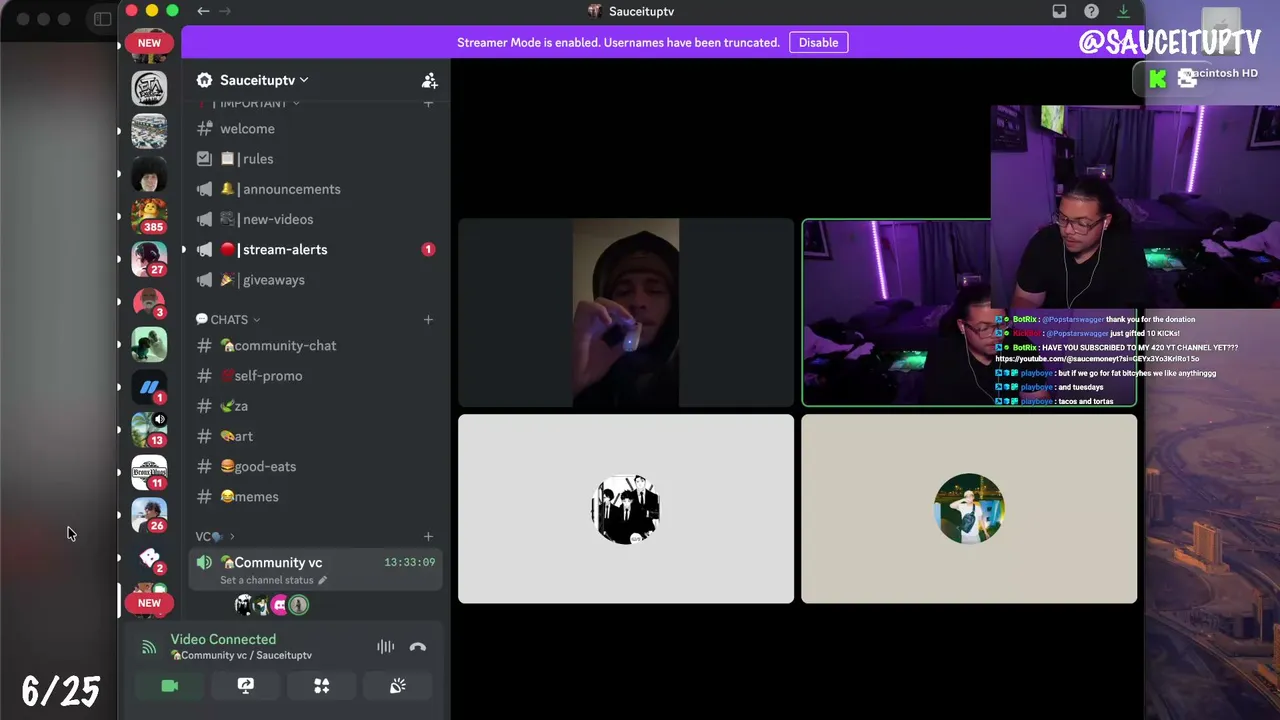Open the server with the 27 badge
This screenshot has width=1280, height=720.
[x=149, y=259]
